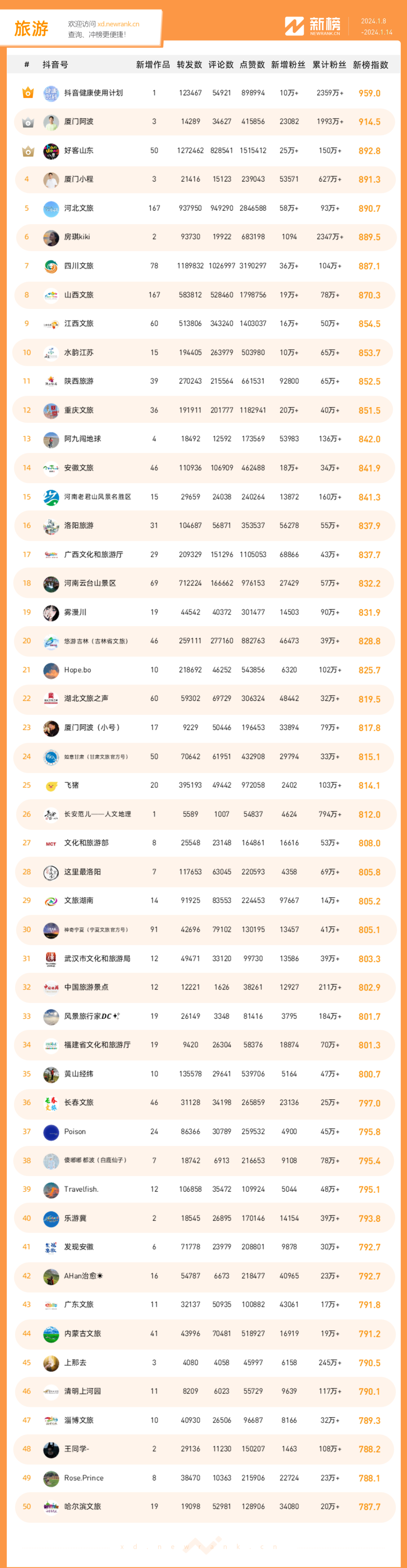The height and width of the screenshot is (1568, 407).
Task: Click the silver crown rank-two icon
Action: point(28,122)
